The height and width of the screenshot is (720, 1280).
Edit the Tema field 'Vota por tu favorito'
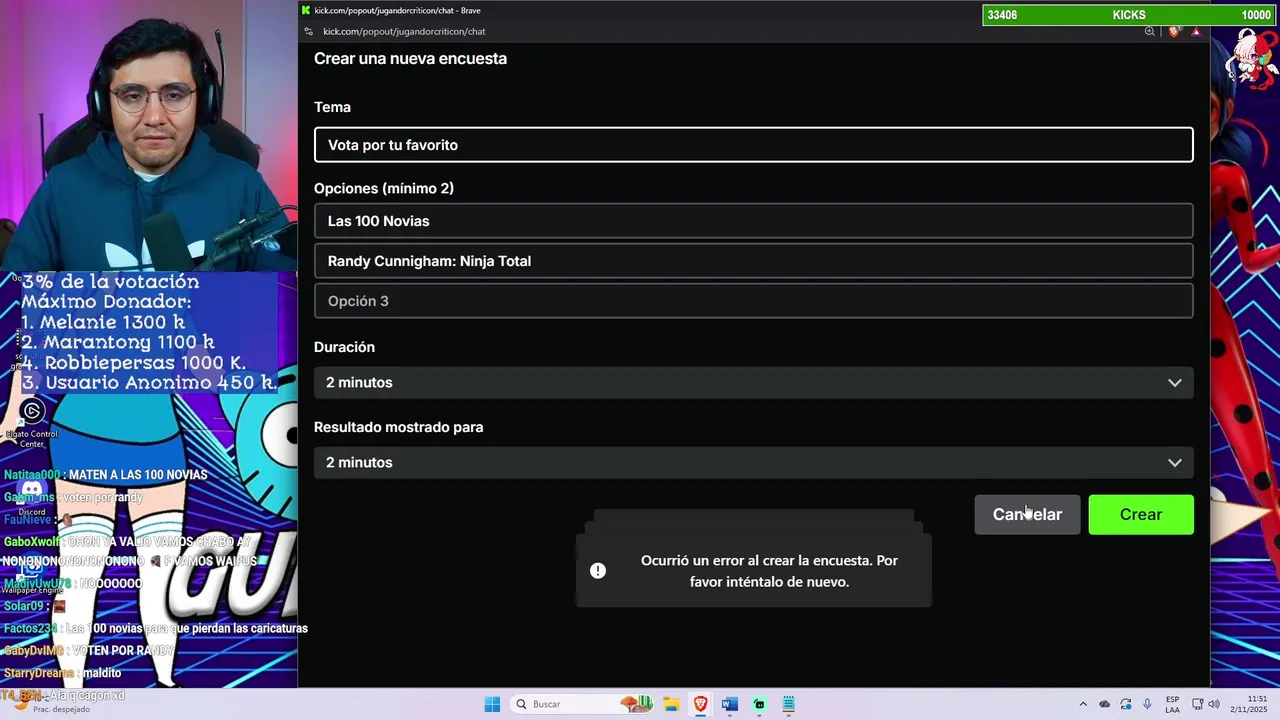click(x=753, y=145)
